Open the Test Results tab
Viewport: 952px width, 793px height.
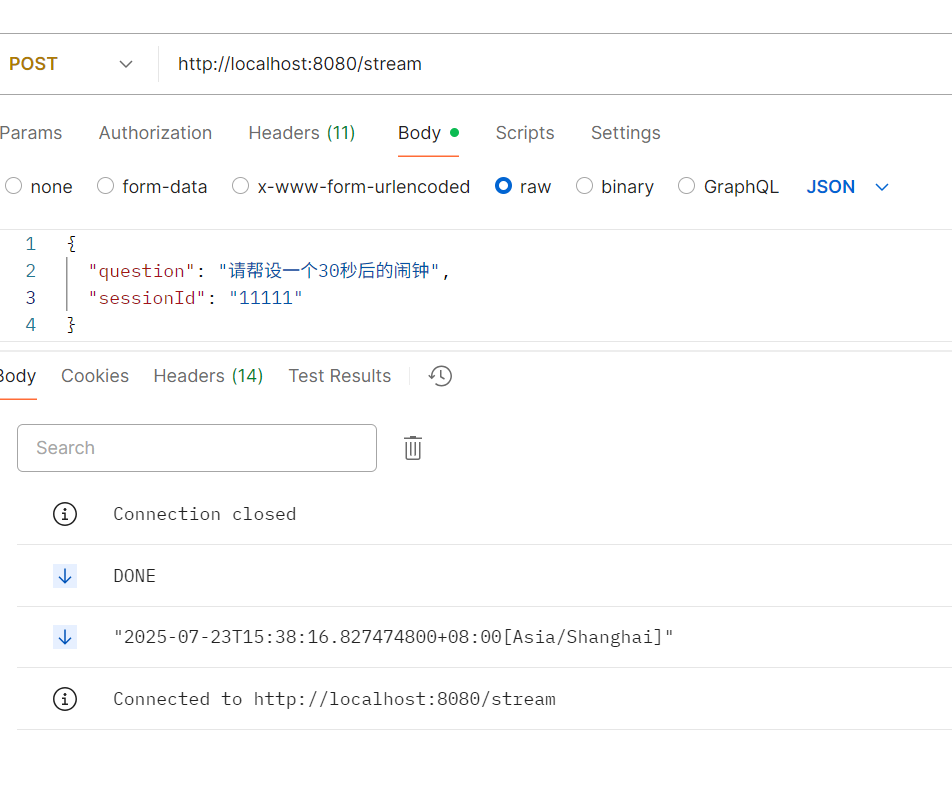click(x=339, y=376)
